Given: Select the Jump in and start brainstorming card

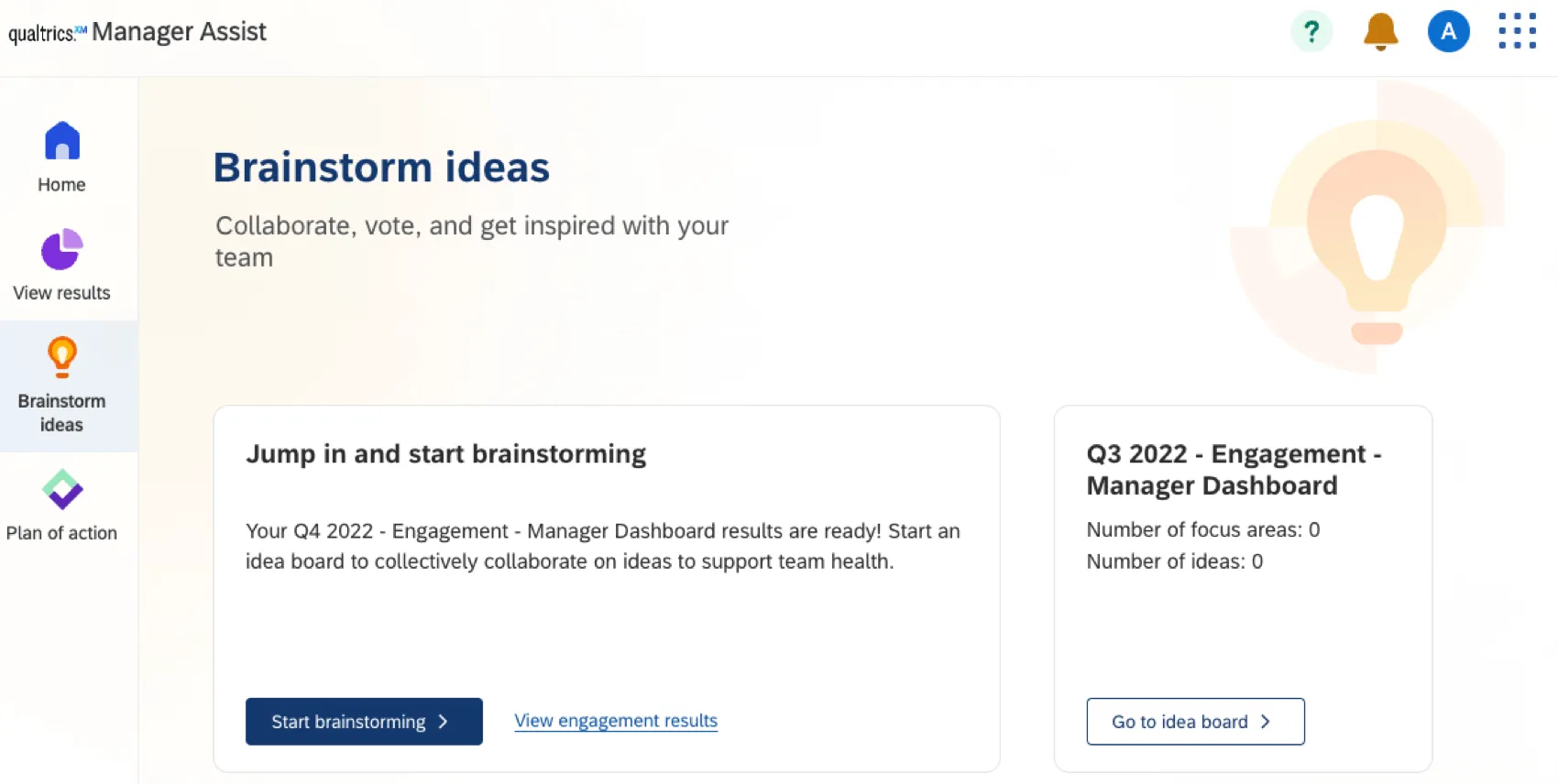Looking at the screenshot, I should pos(605,586).
